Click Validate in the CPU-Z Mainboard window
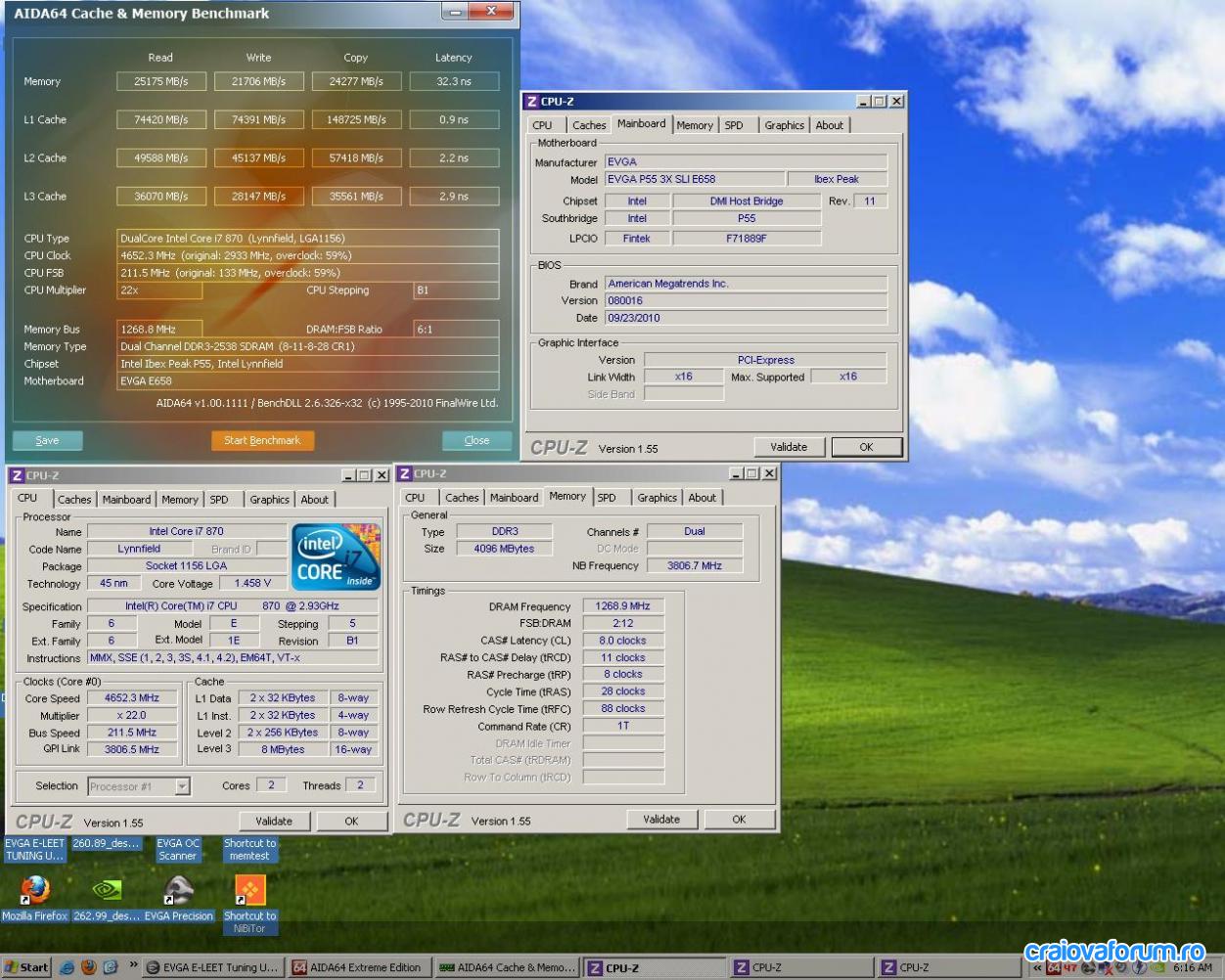Image resolution: width=1225 pixels, height=980 pixels. (789, 447)
